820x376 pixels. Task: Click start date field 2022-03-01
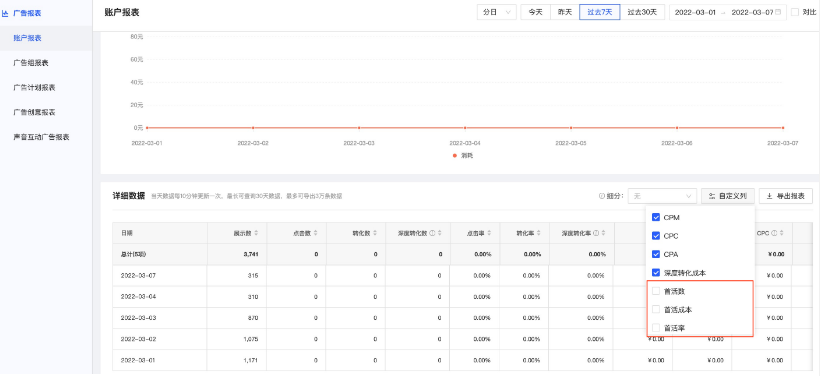[695, 13]
